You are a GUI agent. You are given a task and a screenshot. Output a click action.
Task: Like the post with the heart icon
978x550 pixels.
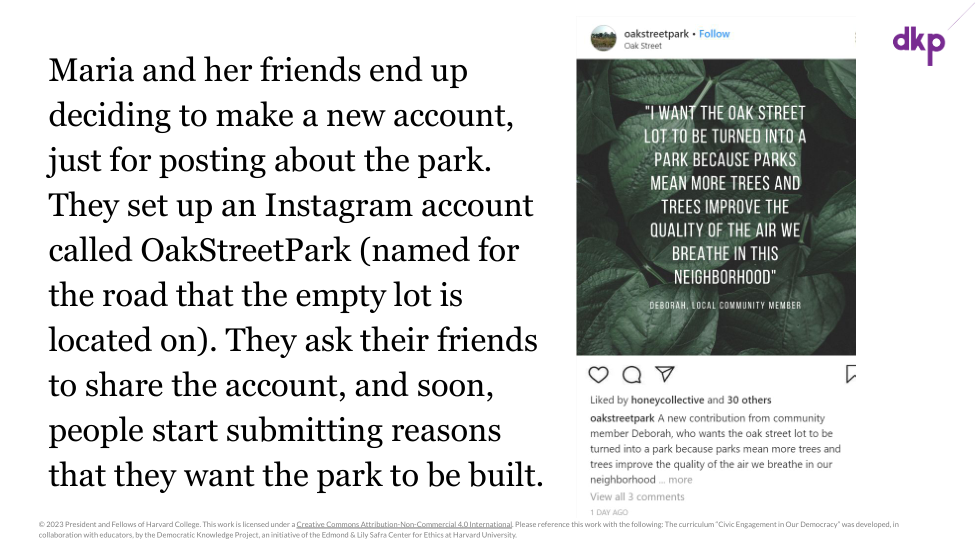click(598, 375)
